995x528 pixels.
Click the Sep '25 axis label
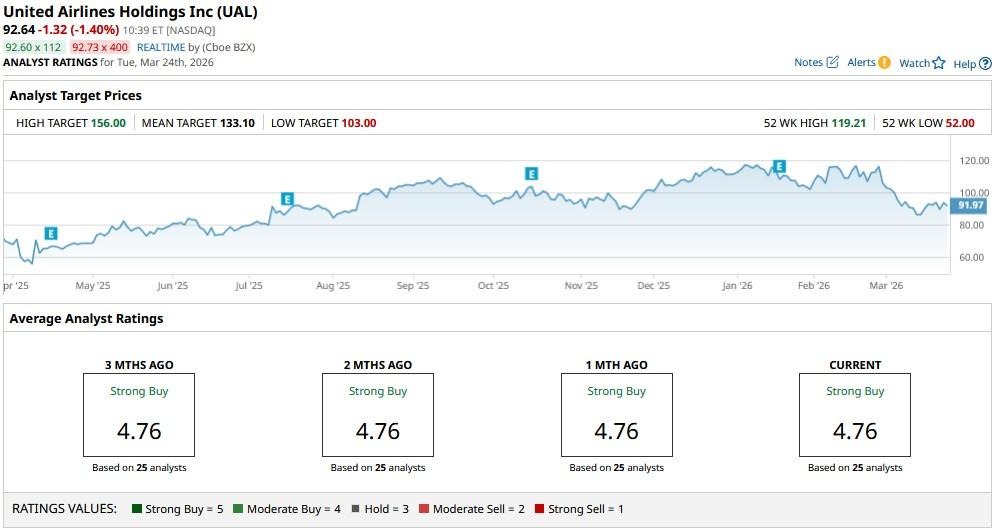point(413,286)
